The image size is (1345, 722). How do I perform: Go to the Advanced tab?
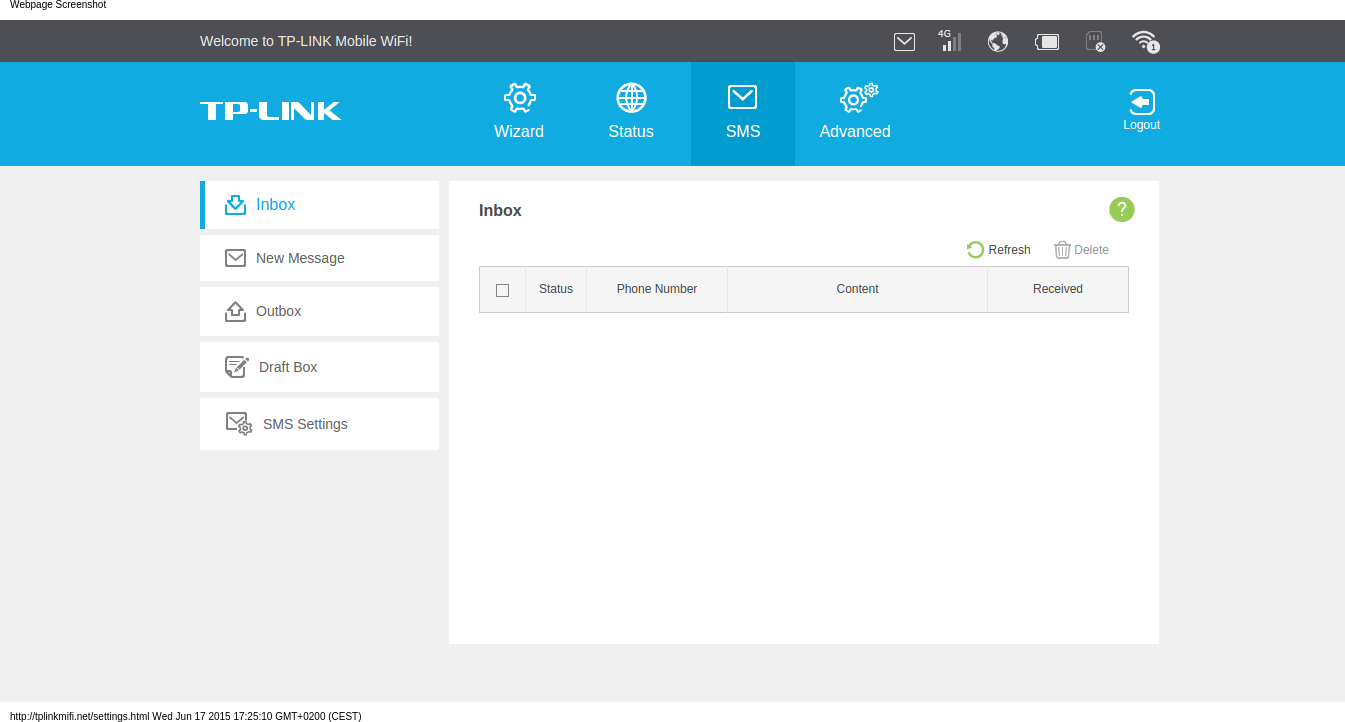point(855,113)
